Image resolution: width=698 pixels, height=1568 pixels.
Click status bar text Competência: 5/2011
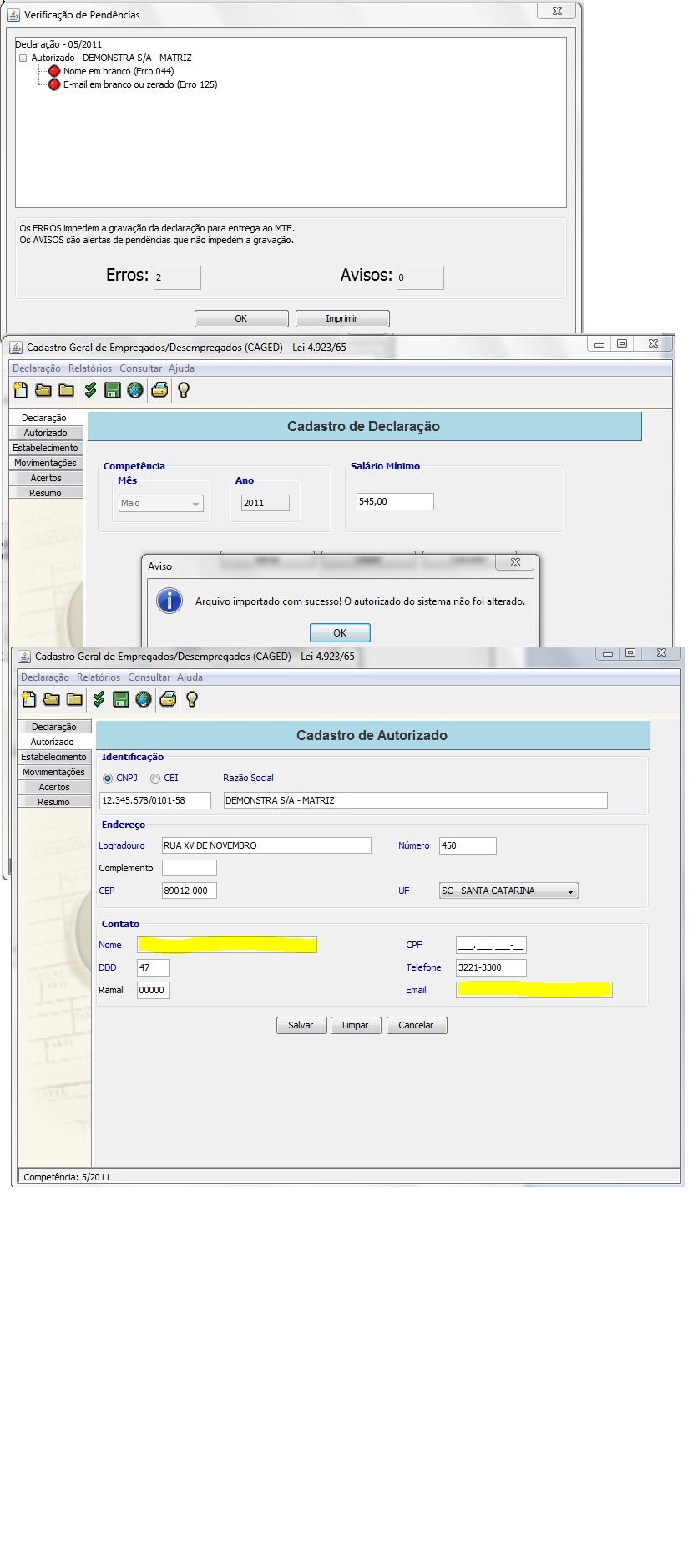tap(67, 1177)
